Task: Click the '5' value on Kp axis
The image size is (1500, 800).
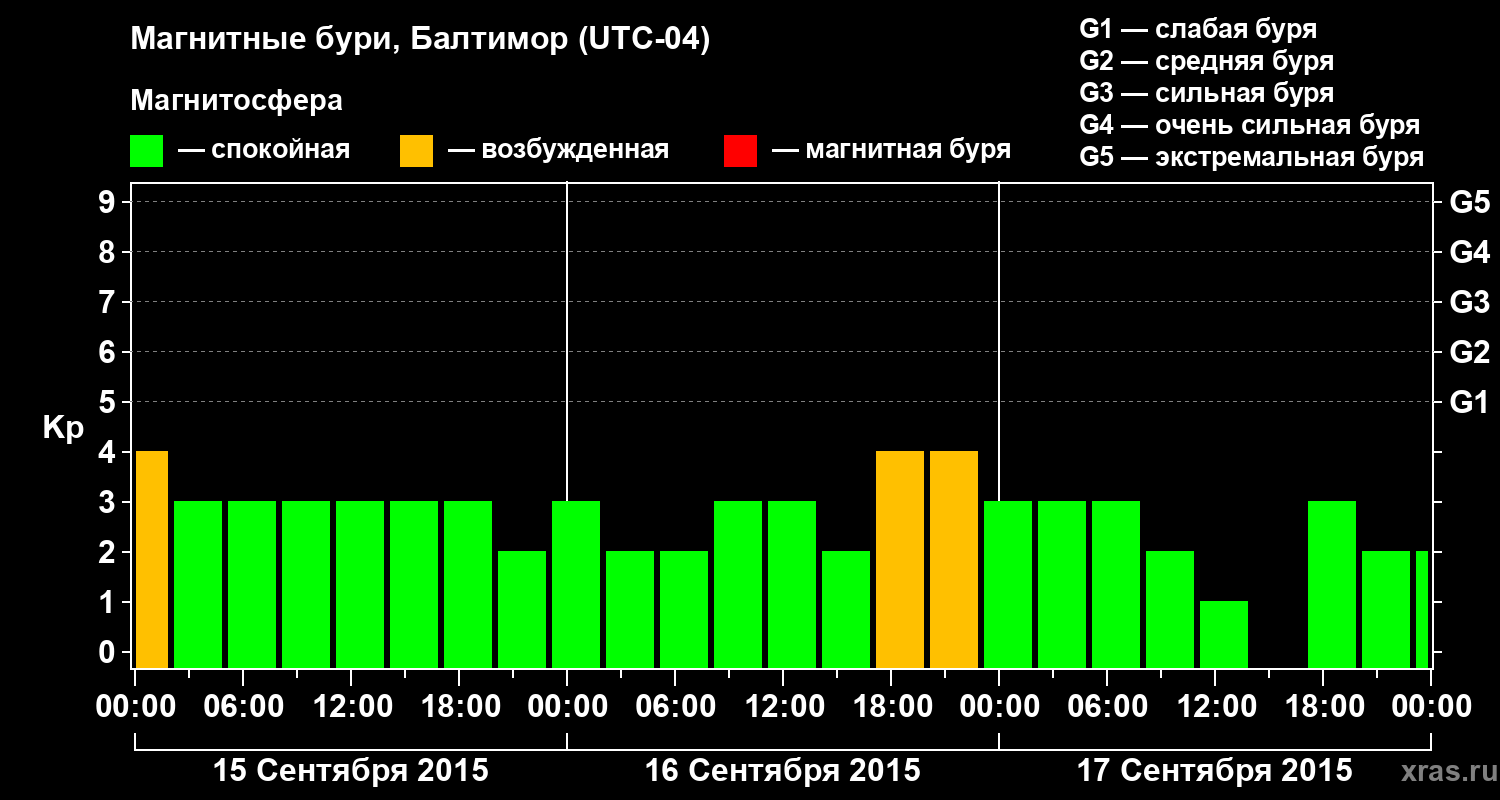Action: (x=109, y=402)
